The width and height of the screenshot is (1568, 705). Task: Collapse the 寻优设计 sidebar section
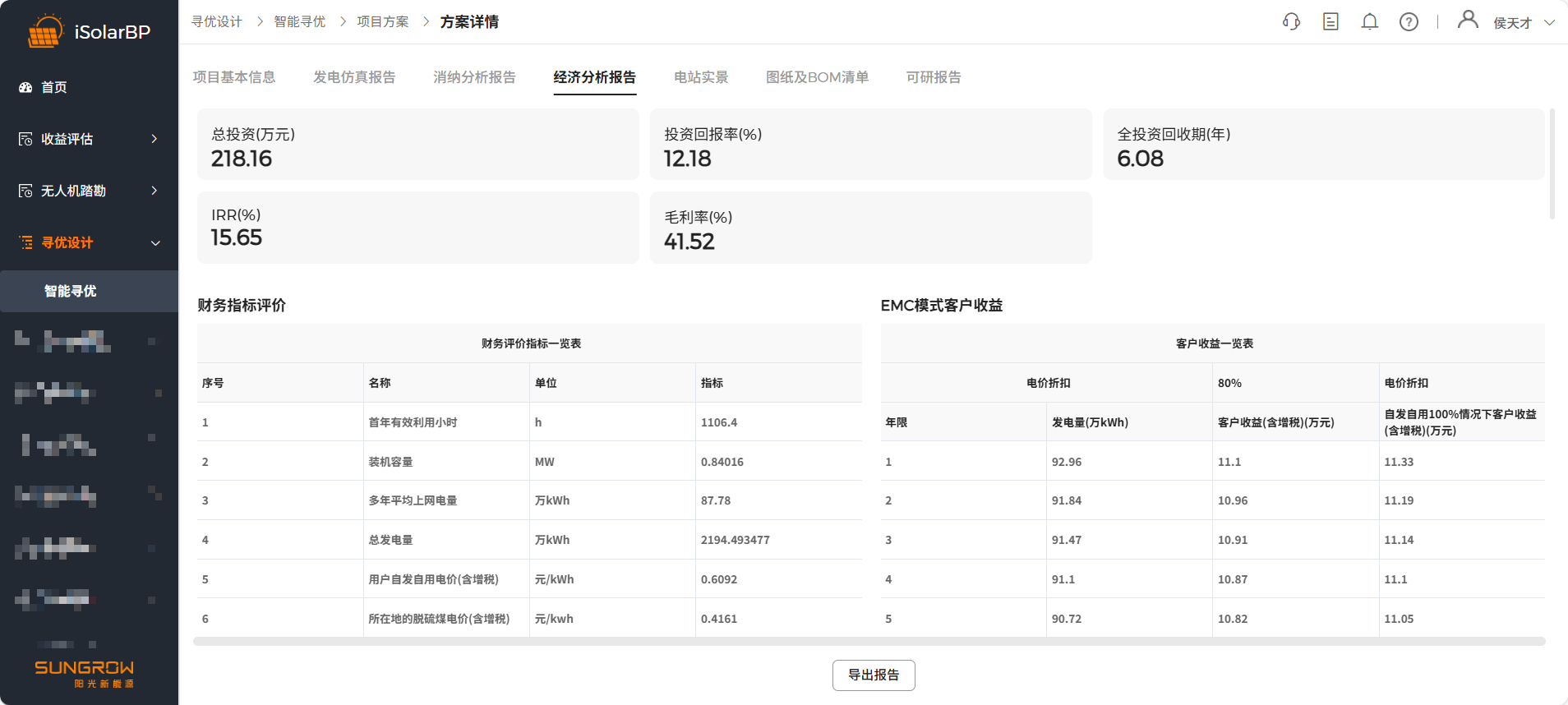pos(155,243)
